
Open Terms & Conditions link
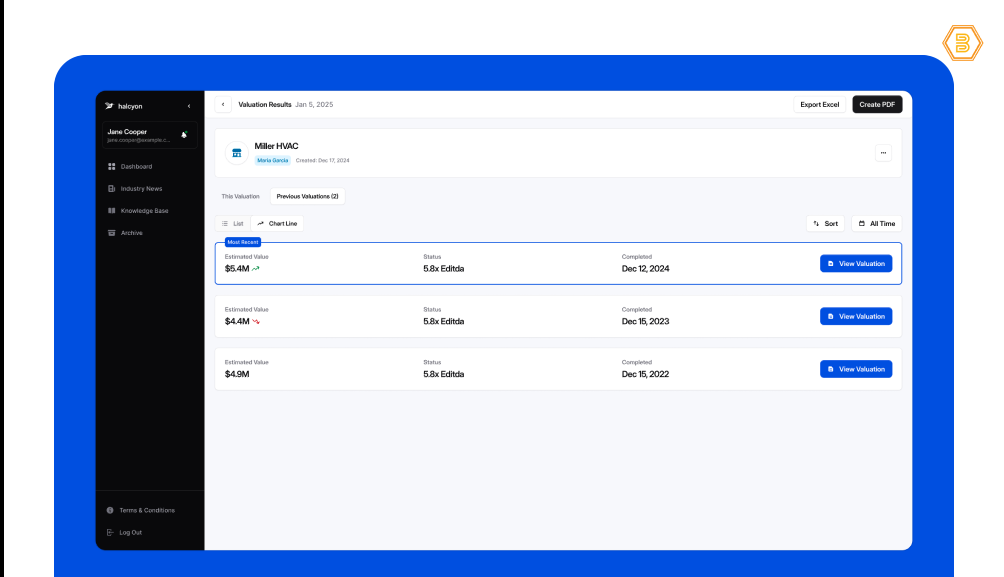click(x=146, y=510)
